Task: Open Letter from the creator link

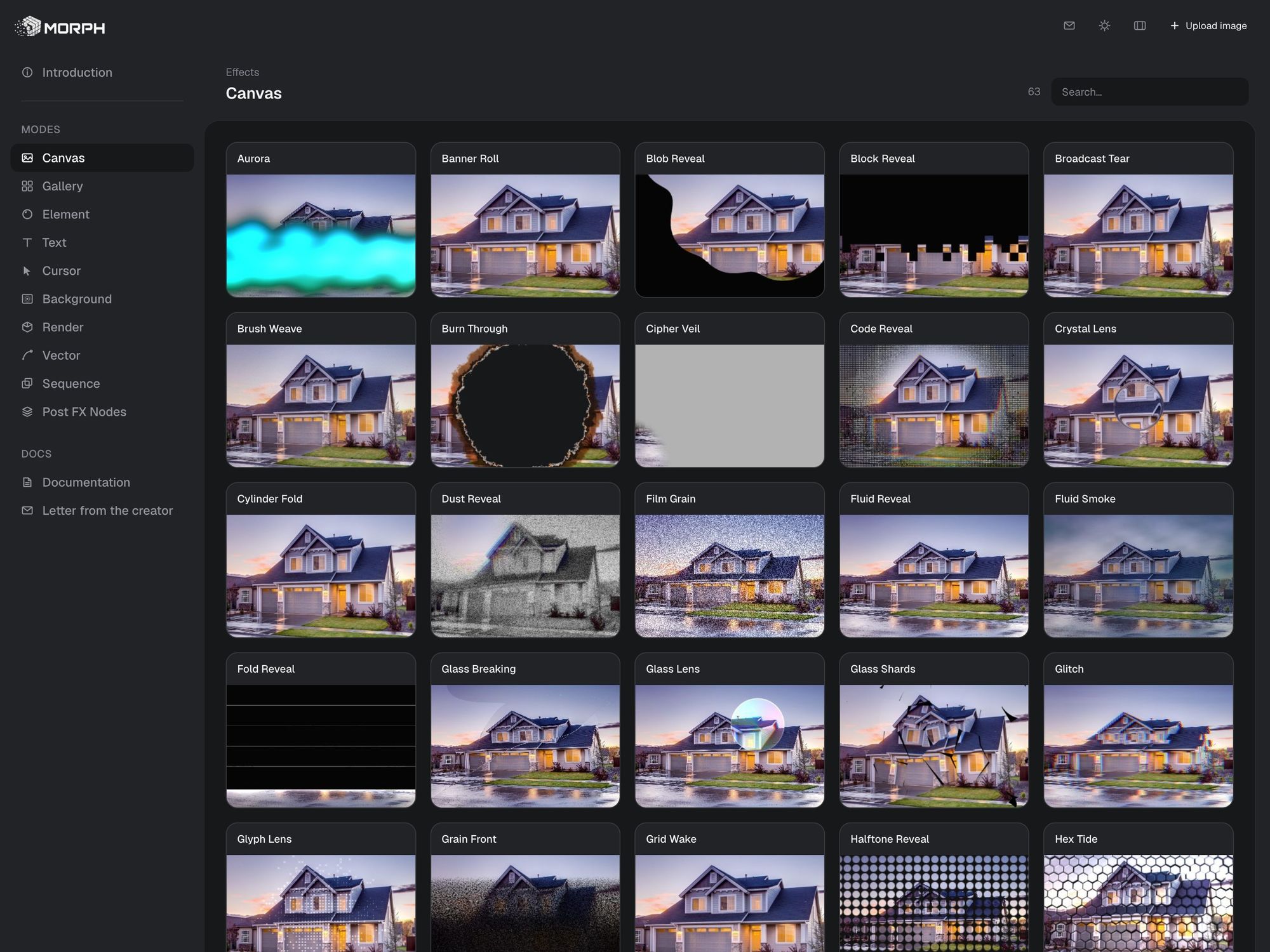Action: click(102, 510)
